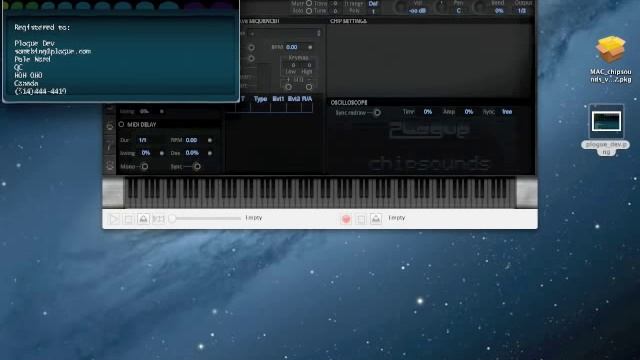Click the dot next to MIDI Delay BPM

(x=210, y=140)
